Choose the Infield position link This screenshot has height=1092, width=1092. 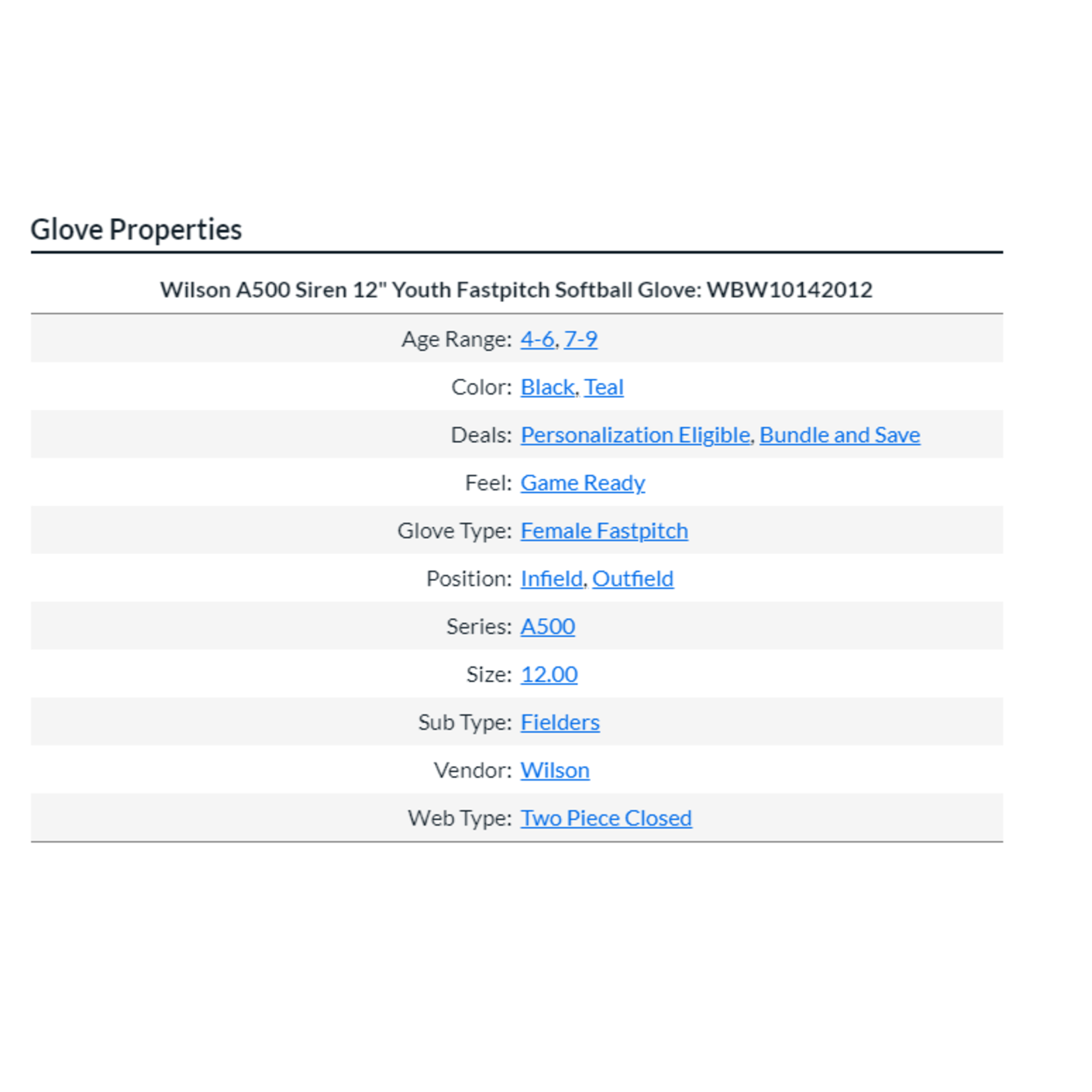tap(552, 579)
